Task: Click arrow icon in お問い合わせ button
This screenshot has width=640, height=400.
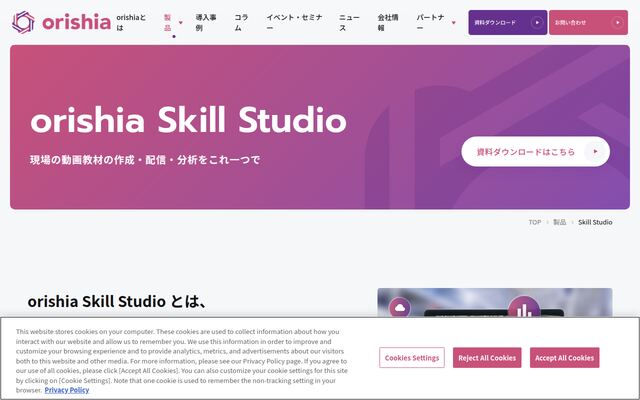Action: (618, 22)
